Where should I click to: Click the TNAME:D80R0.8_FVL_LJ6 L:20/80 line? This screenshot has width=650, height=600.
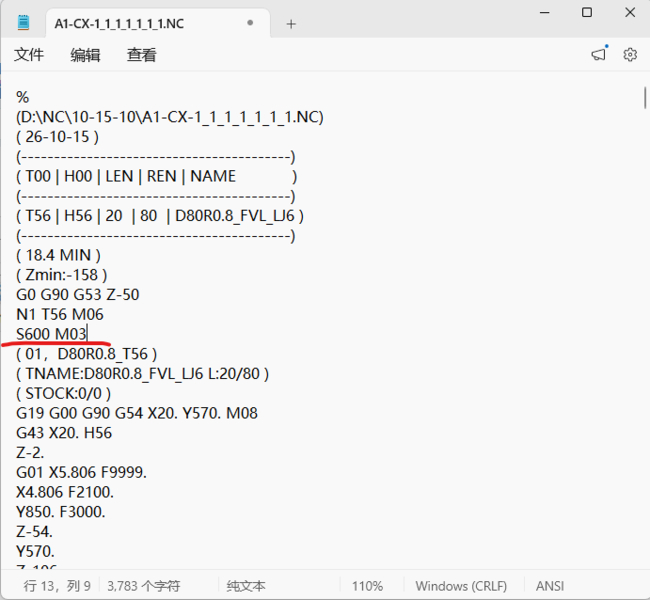pos(143,374)
